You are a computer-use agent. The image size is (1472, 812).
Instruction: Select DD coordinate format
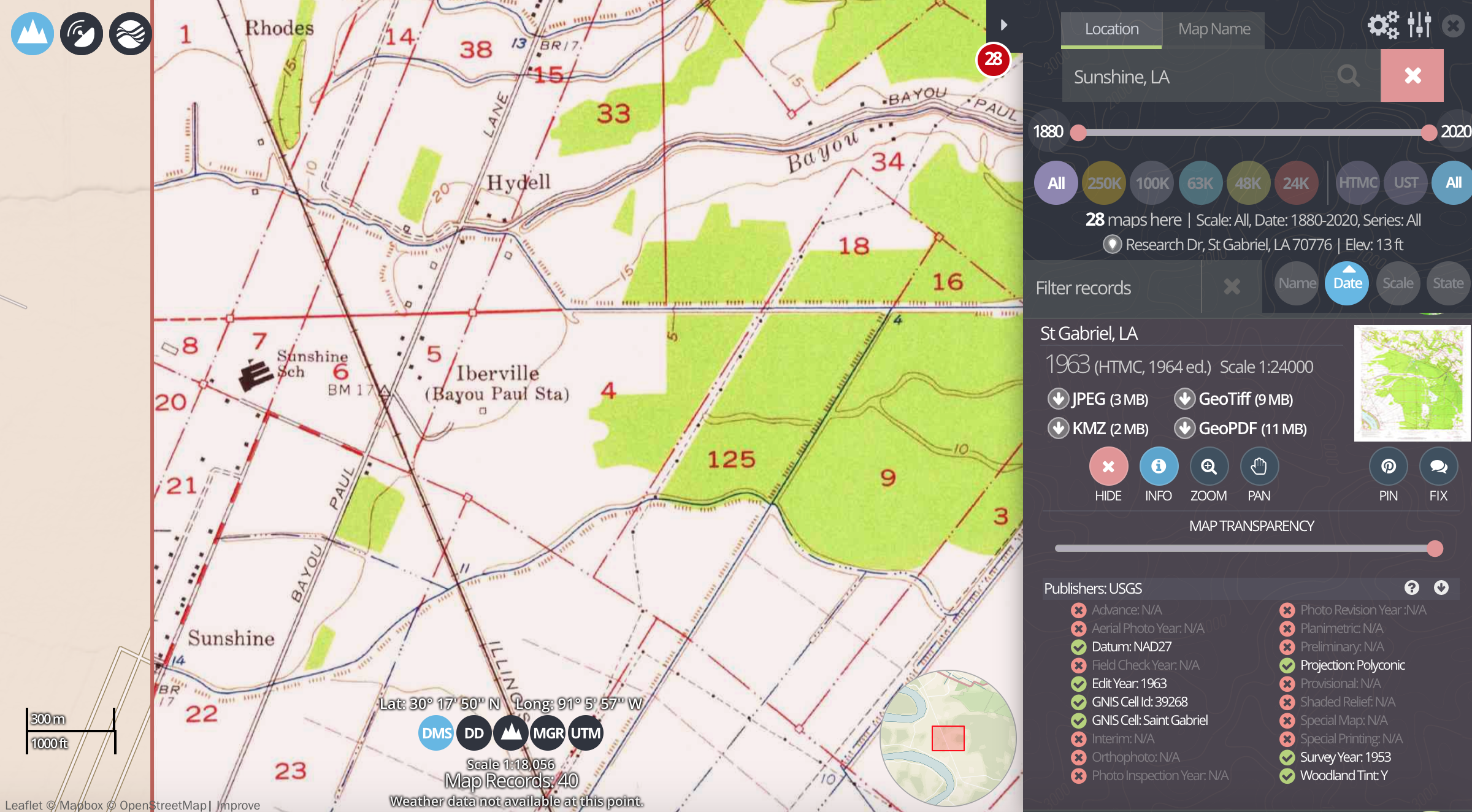coord(473,733)
